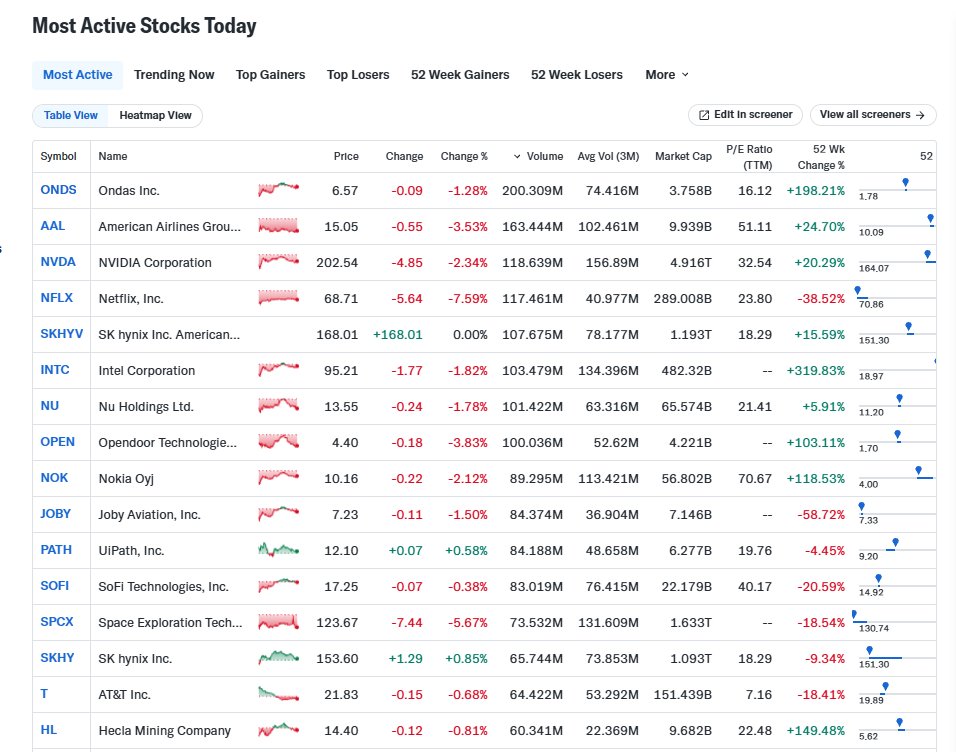This screenshot has width=956, height=752.
Task: Open T ticker link for AT&T
Action: coord(44,693)
